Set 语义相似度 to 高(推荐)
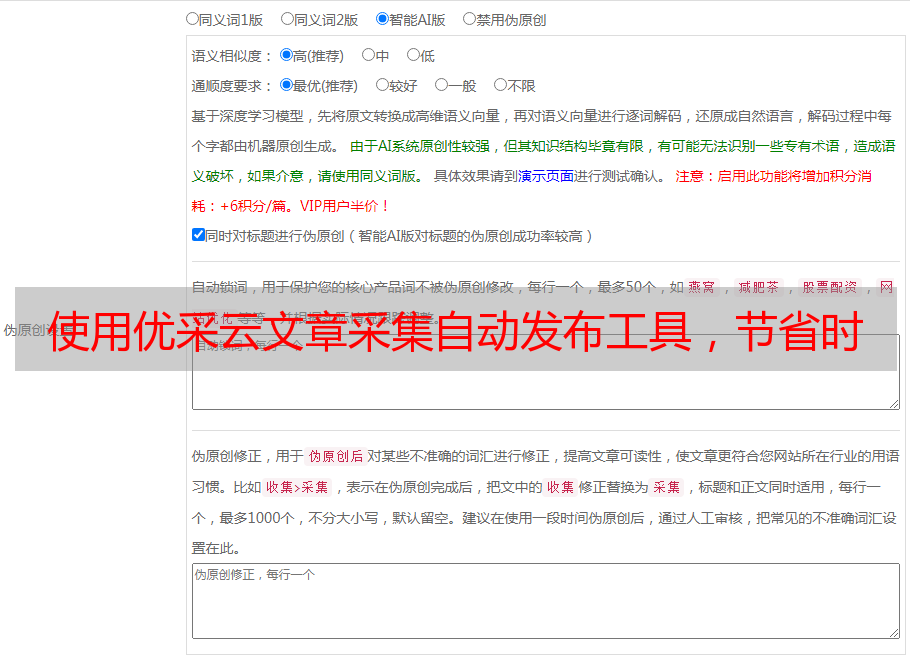911x658 pixels. click(286, 55)
